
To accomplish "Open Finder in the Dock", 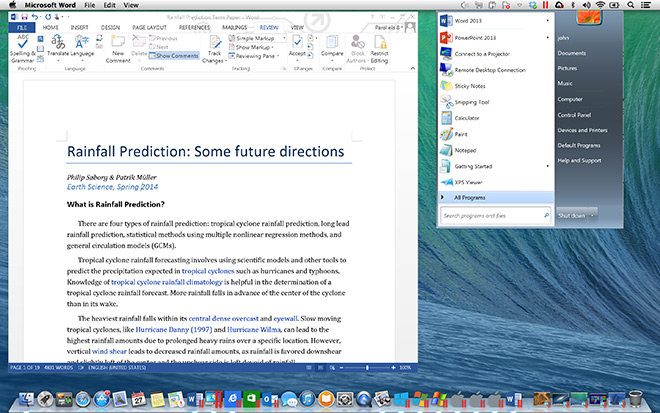I will [x=27, y=399].
